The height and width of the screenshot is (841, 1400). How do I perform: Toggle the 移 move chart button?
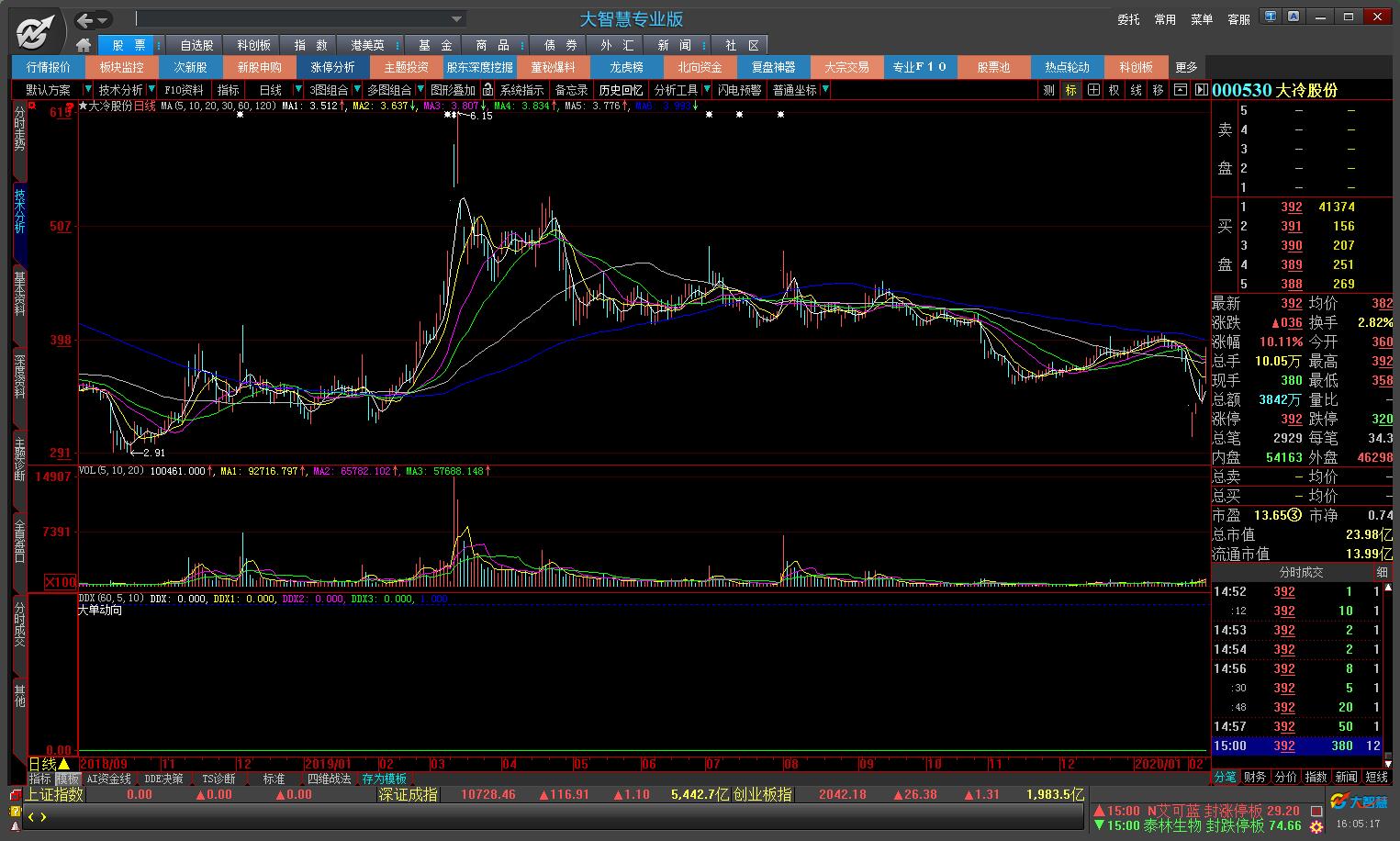[1158, 90]
